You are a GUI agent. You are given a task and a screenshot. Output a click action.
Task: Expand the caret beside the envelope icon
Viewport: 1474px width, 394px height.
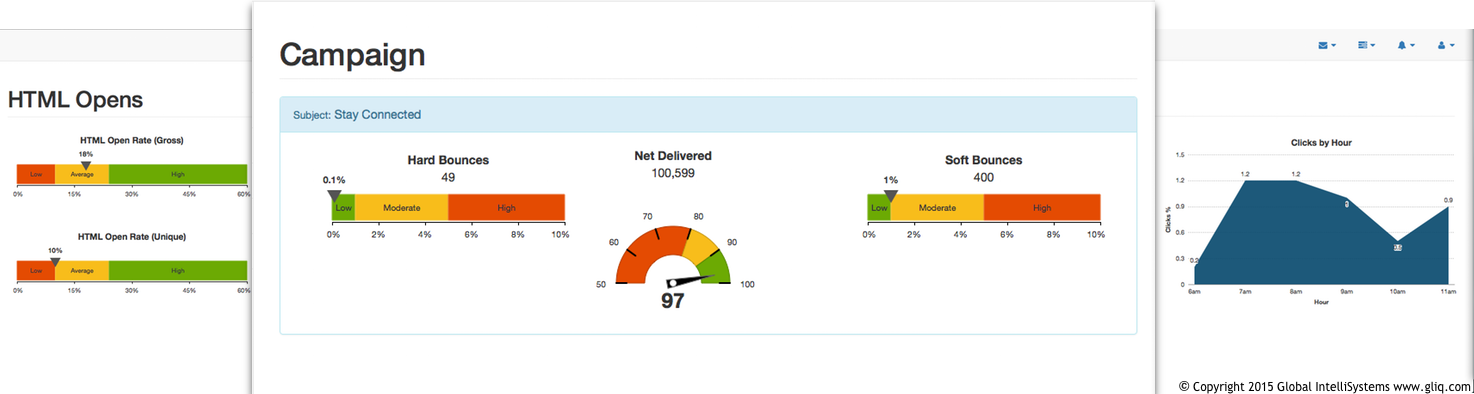[1333, 46]
